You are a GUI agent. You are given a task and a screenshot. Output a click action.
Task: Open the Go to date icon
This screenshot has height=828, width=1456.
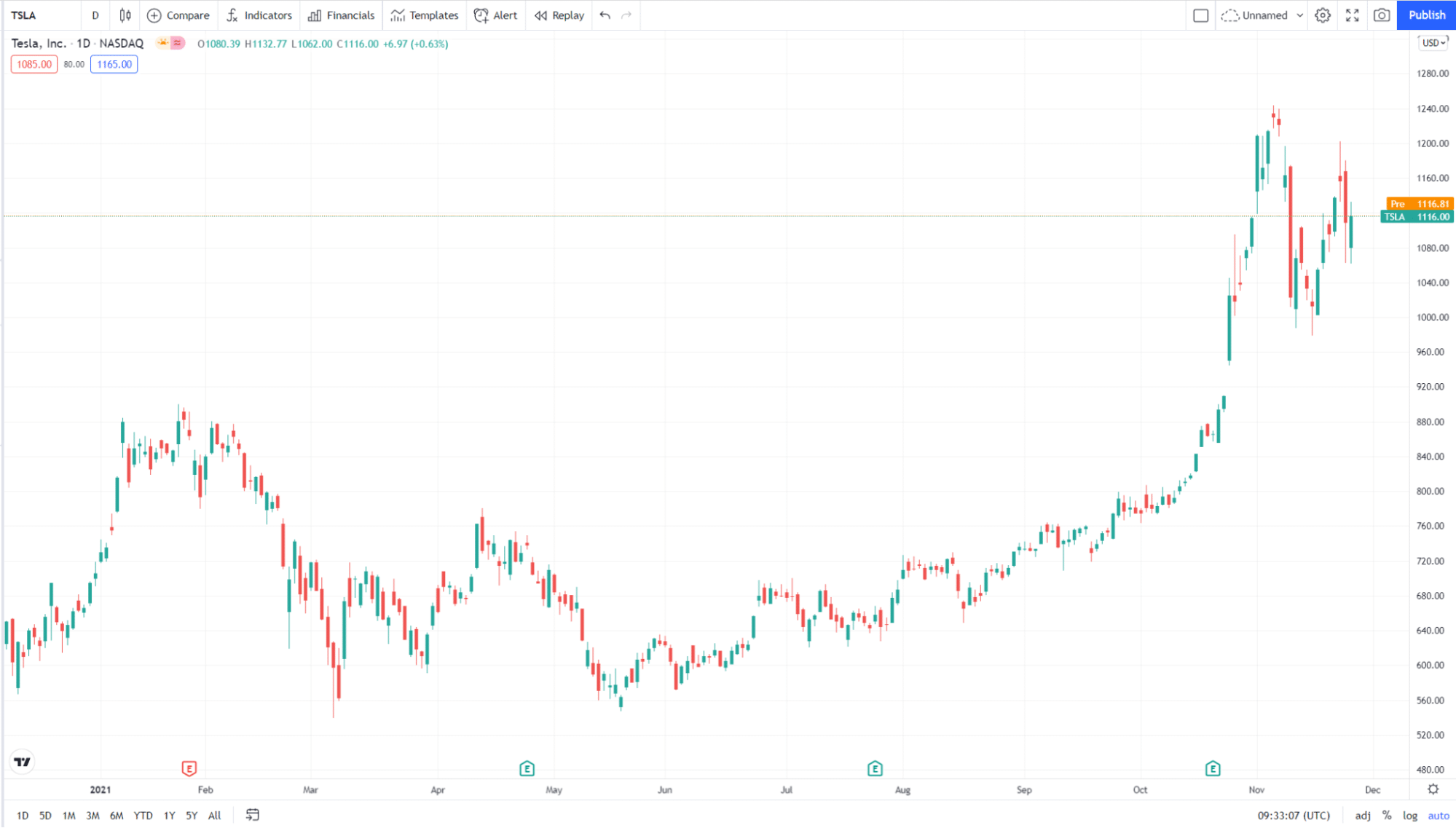(x=253, y=815)
